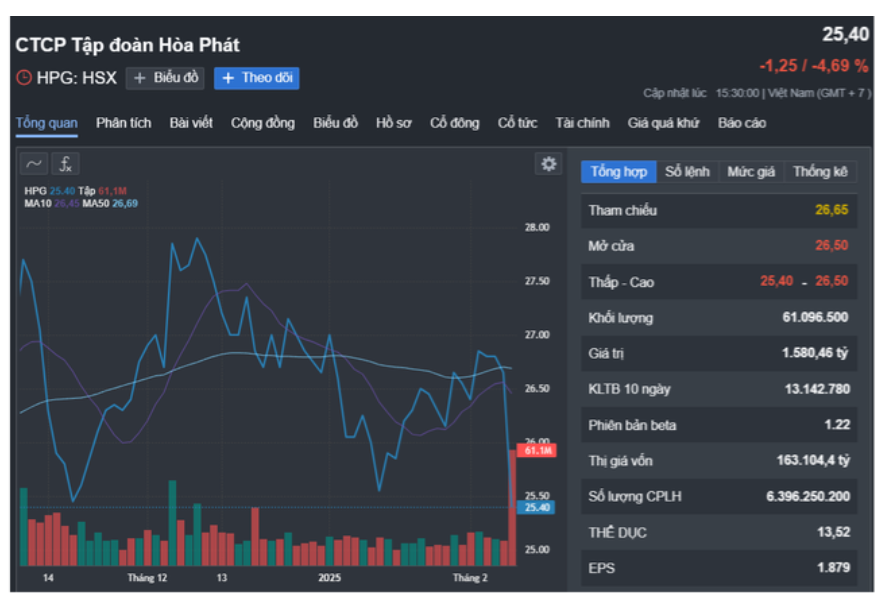Click the Thị giá vốn value 163.104,4 tỷ
Viewport: 881px width, 597px height.
click(814, 461)
